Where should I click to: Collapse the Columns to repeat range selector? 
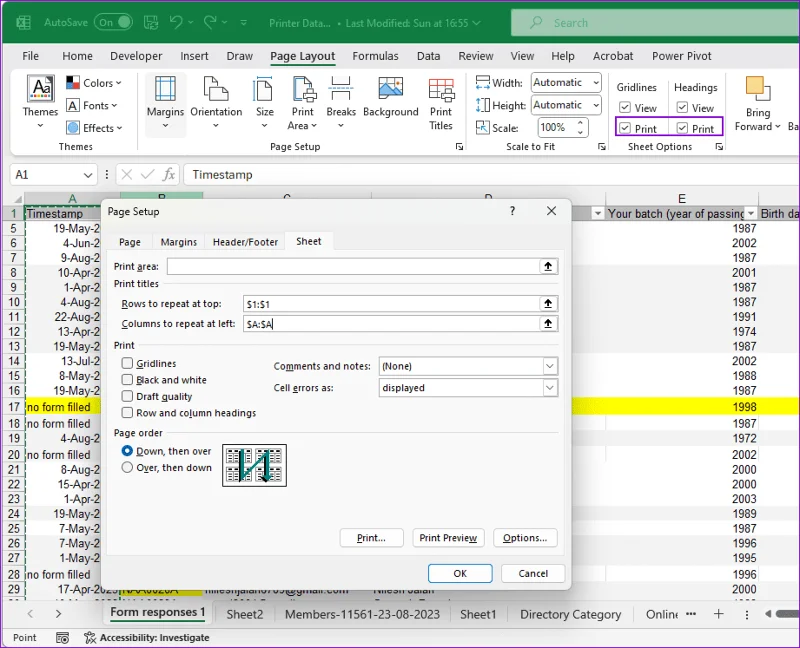[548, 323]
